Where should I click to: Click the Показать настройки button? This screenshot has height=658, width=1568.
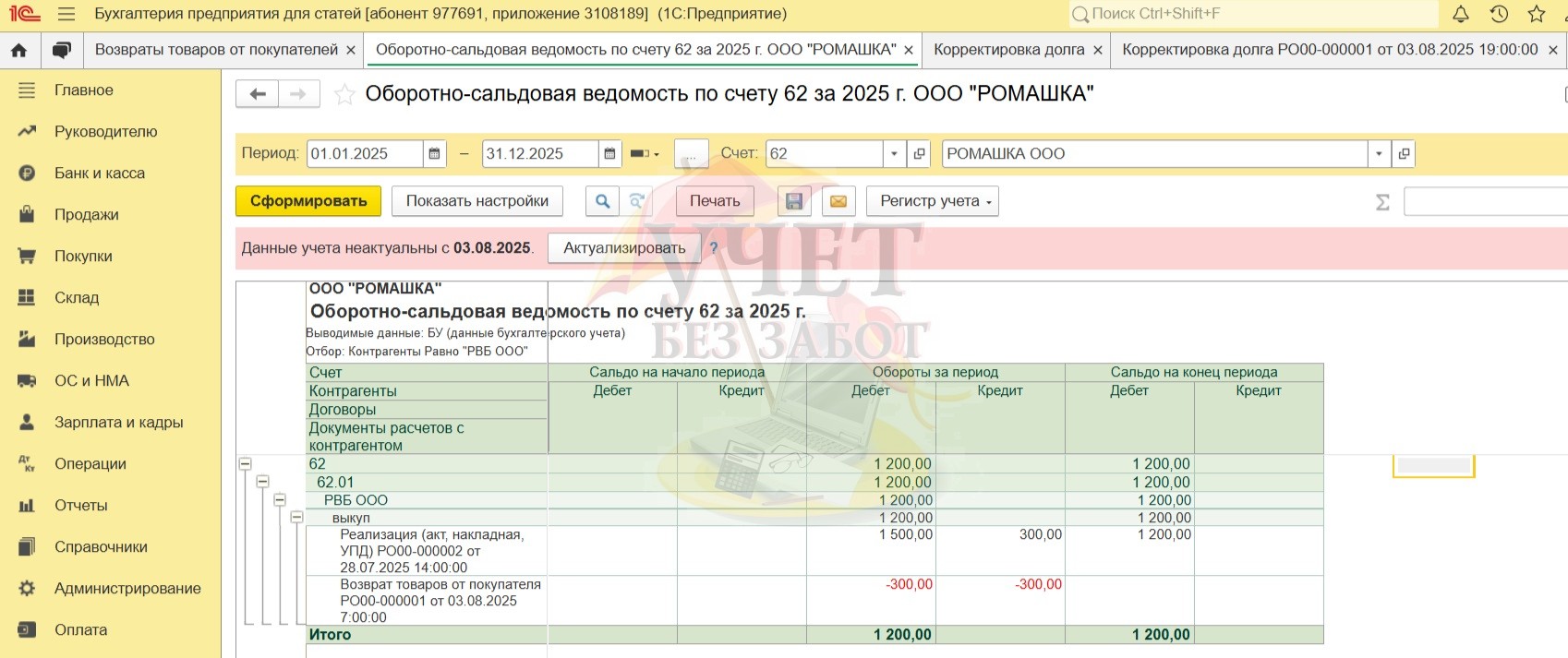point(476,201)
